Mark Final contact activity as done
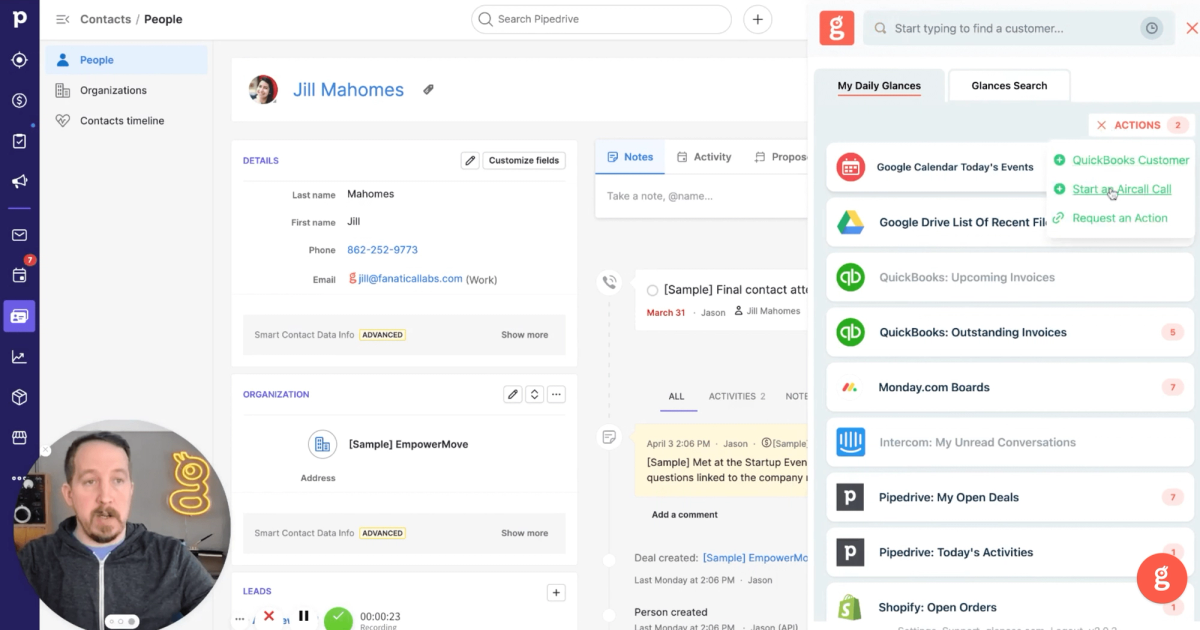Viewport: 1200px width, 630px height. tap(652, 290)
